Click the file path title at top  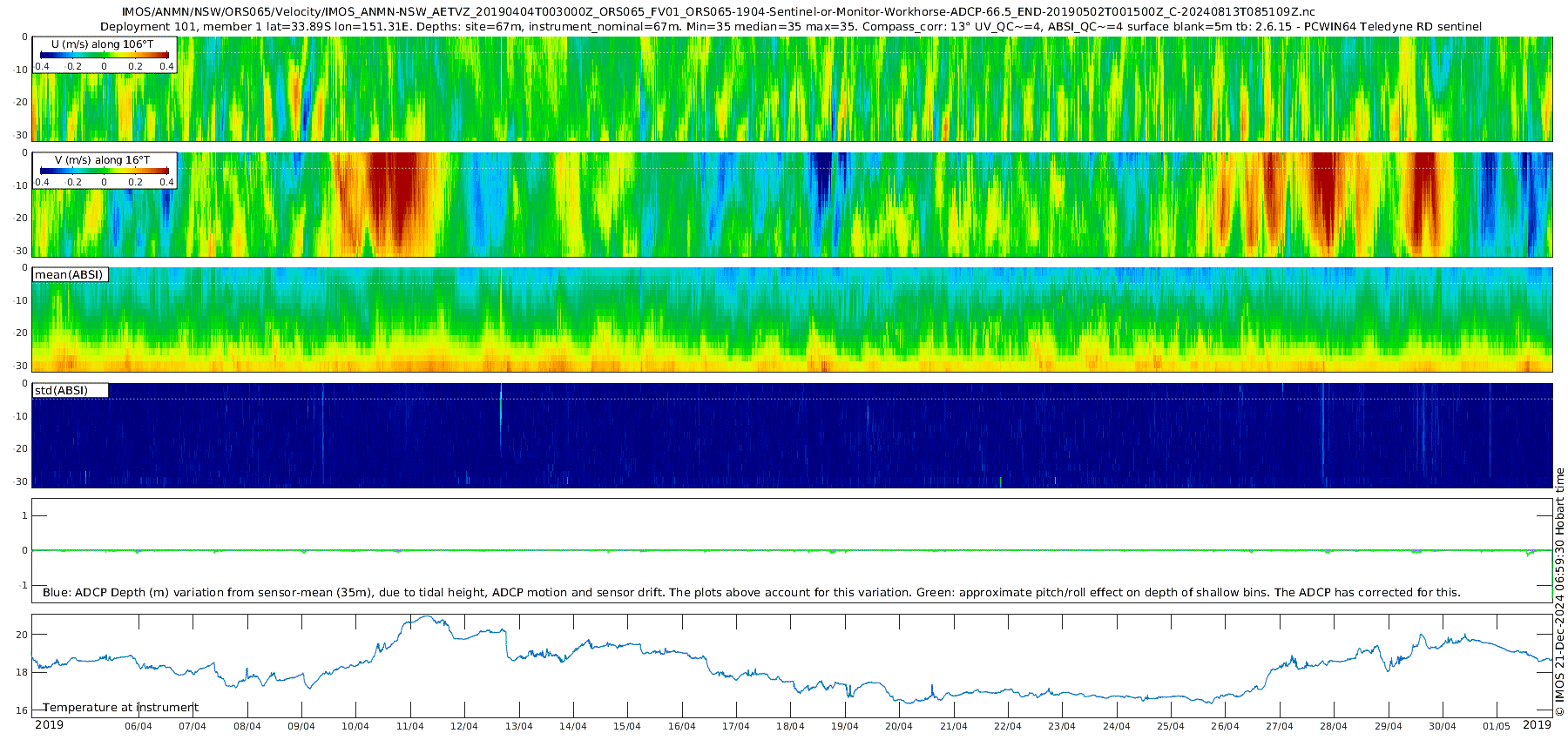click(x=718, y=12)
